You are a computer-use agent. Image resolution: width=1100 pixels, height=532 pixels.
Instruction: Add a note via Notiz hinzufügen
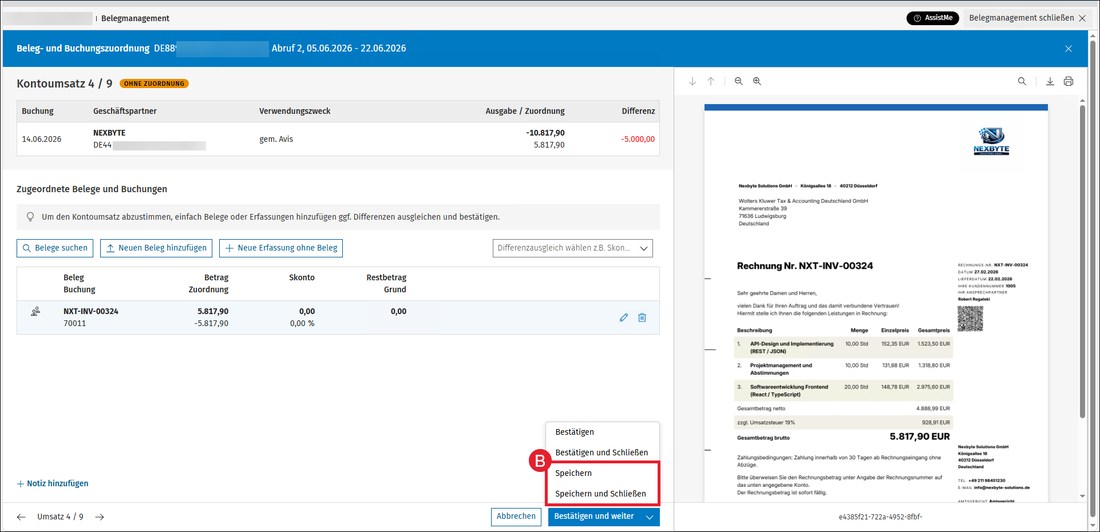click(53, 483)
